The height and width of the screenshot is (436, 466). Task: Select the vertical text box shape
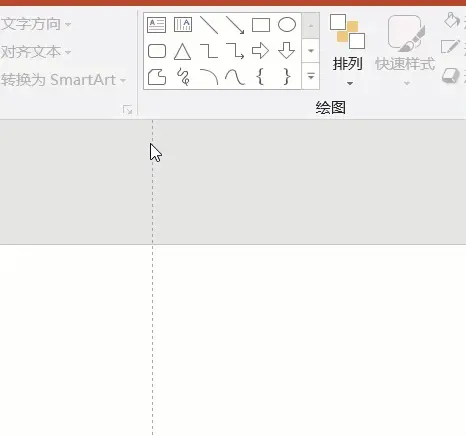coord(183,25)
